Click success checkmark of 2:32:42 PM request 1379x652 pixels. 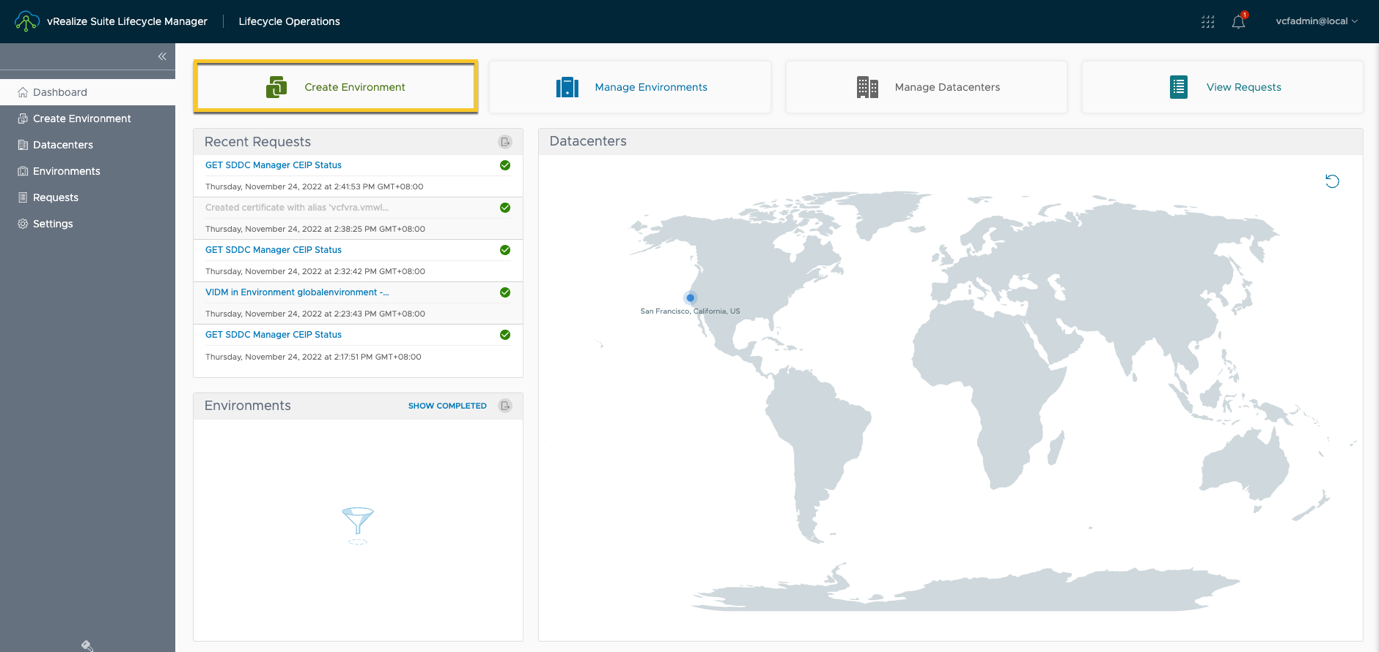(505, 250)
